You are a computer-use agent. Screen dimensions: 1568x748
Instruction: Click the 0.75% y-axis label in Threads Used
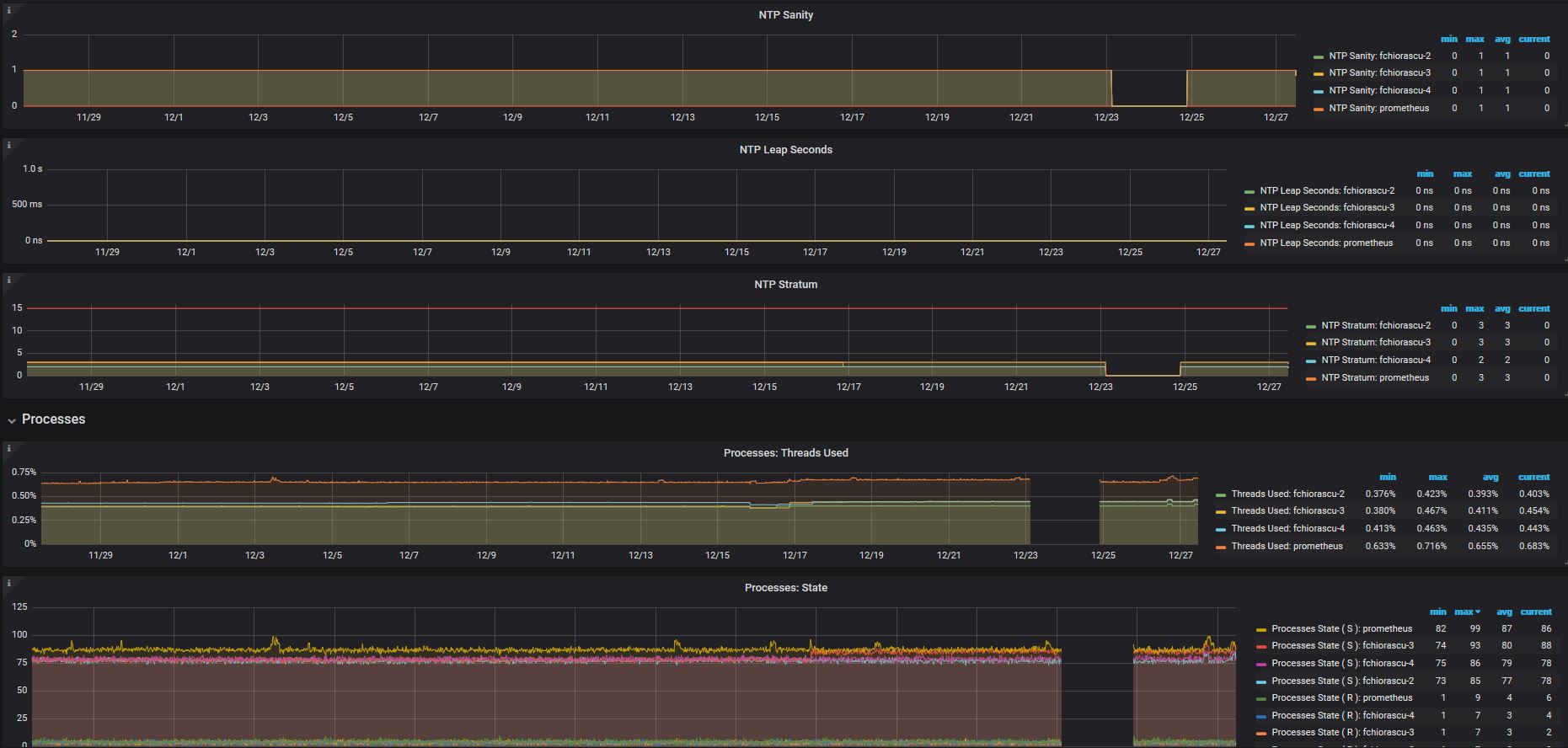click(24, 473)
